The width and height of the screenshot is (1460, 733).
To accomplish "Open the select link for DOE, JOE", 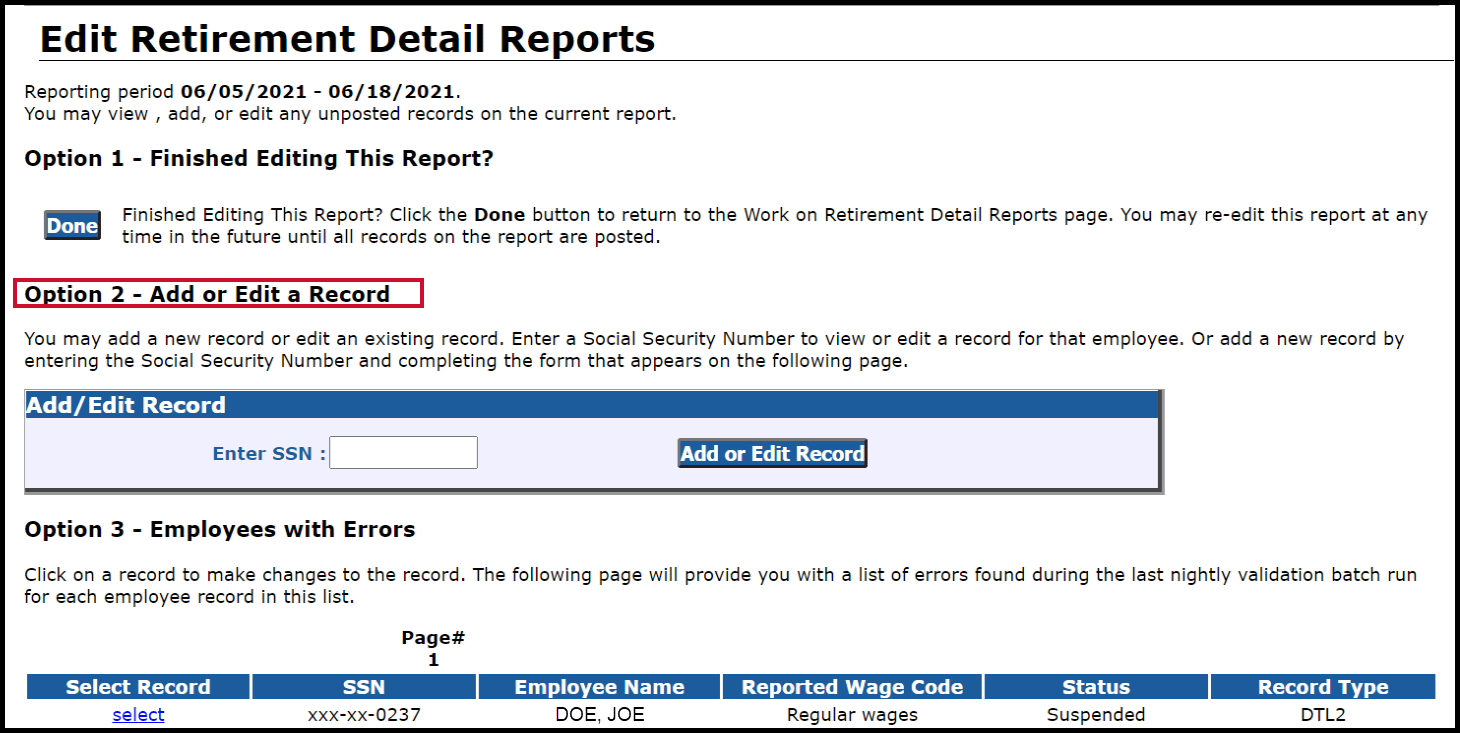I will pos(137,714).
